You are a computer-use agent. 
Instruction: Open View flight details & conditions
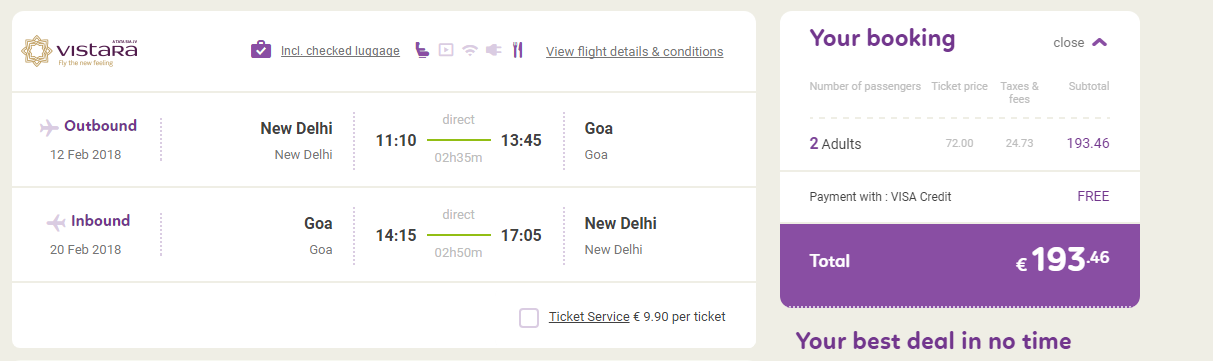coord(634,52)
